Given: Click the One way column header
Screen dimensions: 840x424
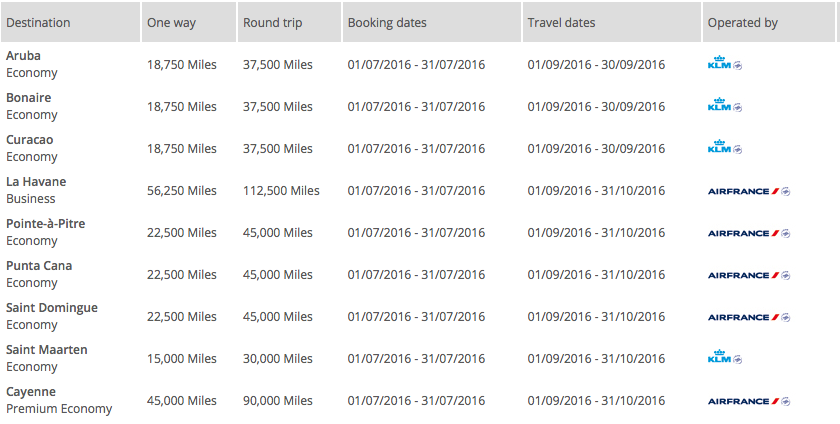Looking at the screenshot, I should tap(169, 23).
